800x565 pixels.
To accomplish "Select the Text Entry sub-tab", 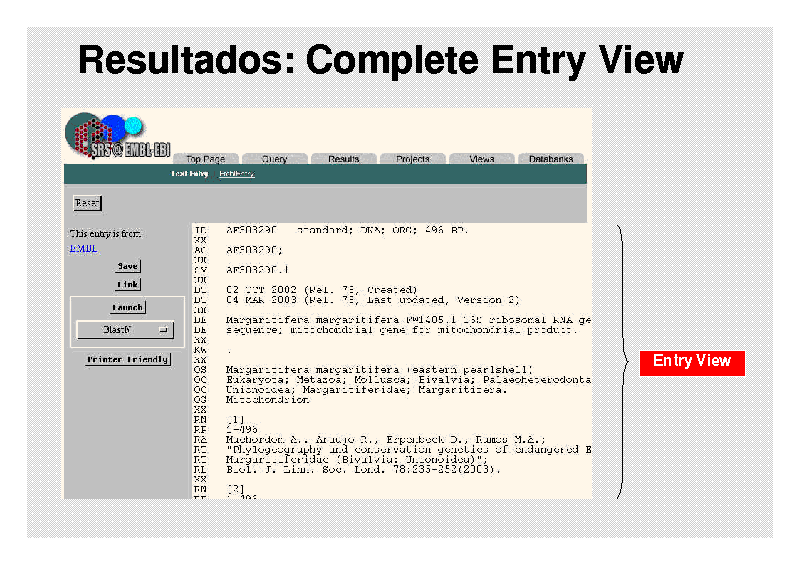I will click(189, 174).
